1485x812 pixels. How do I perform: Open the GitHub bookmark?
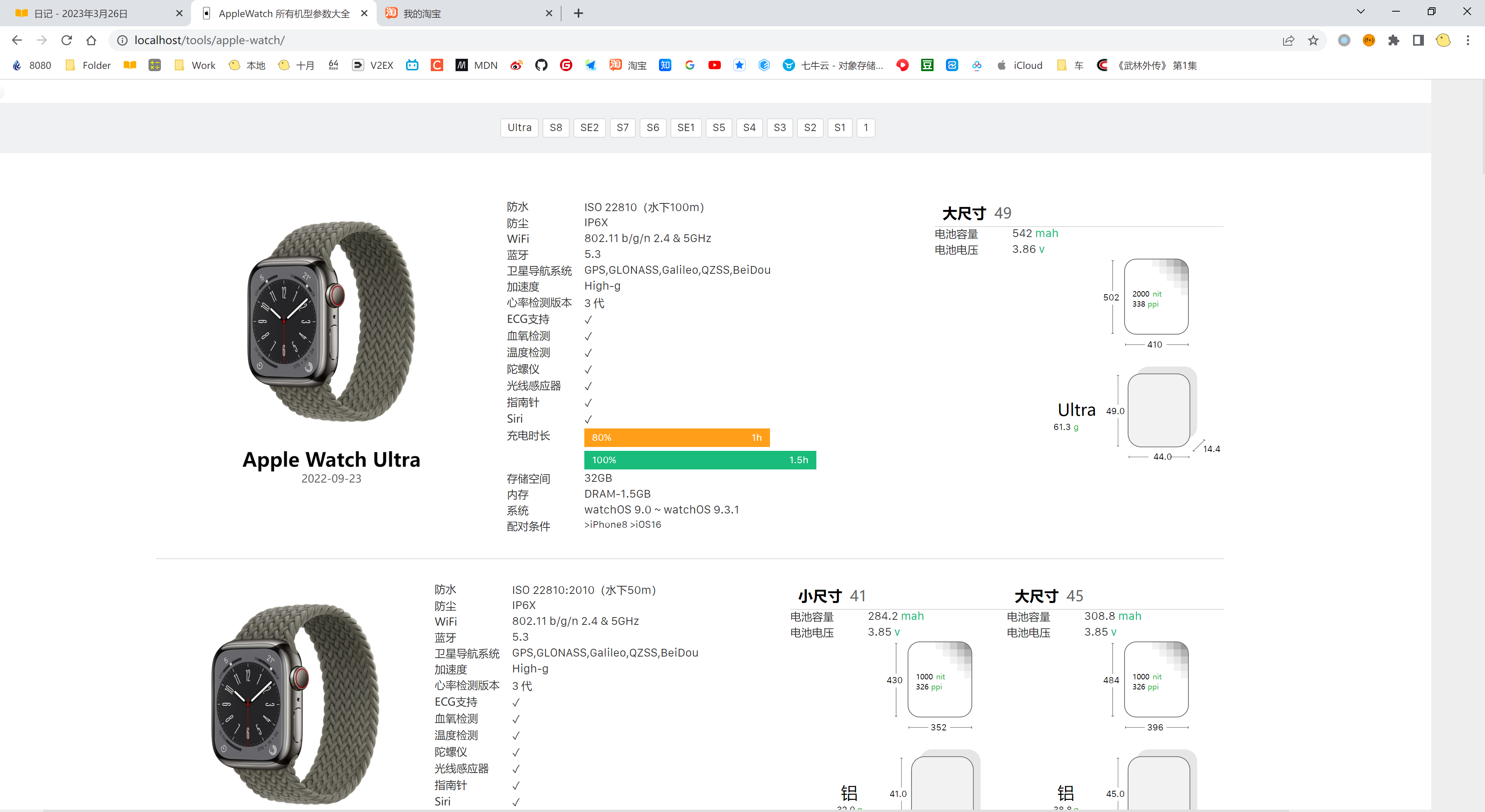[x=541, y=65]
